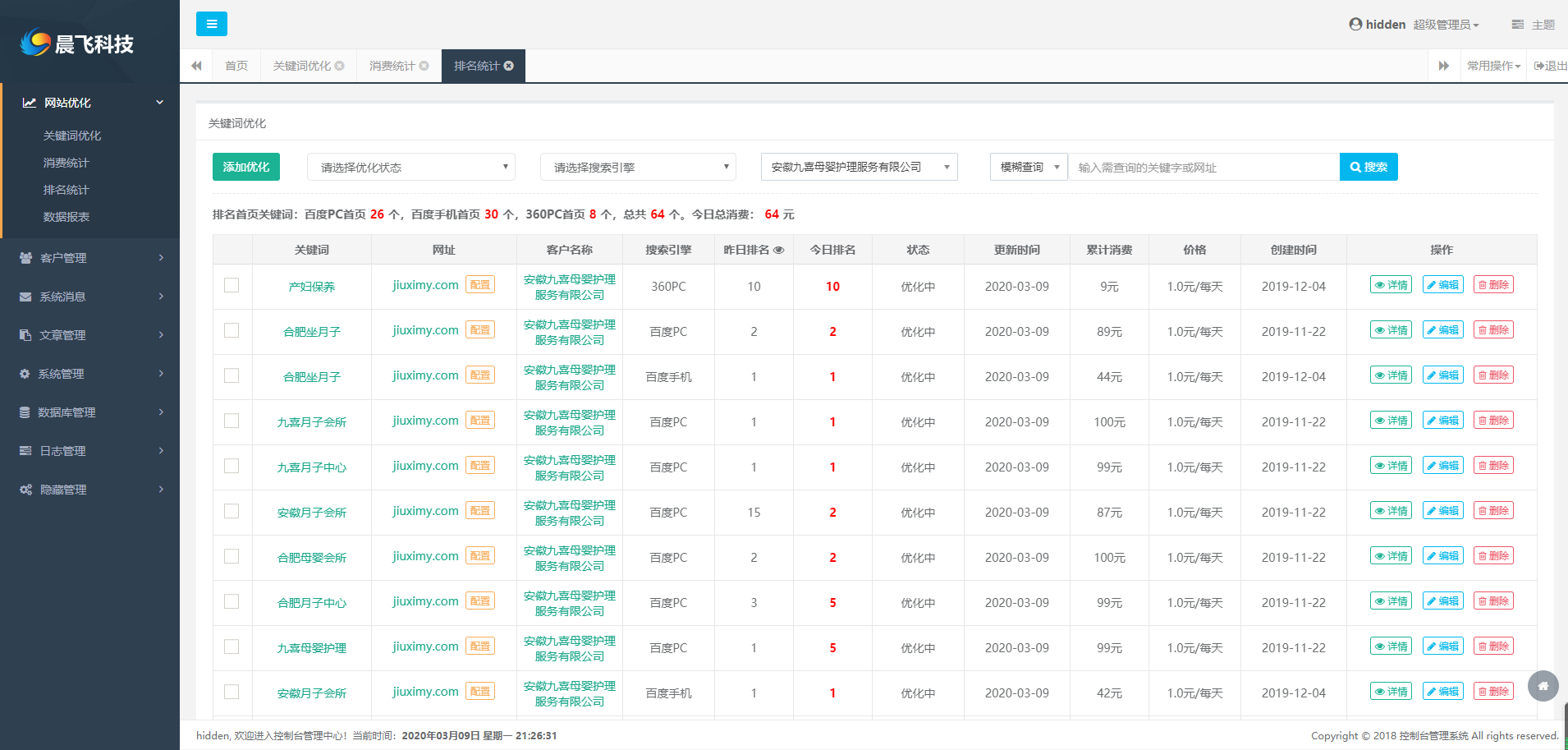Click the hamburger menu toggle icon
This screenshot has height=750, width=1568.
[212, 24]
